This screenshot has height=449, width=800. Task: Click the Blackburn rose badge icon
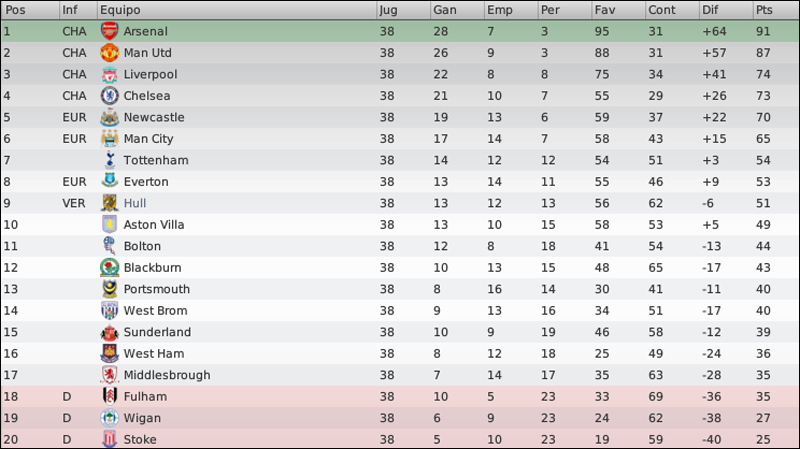coord(109,268)
